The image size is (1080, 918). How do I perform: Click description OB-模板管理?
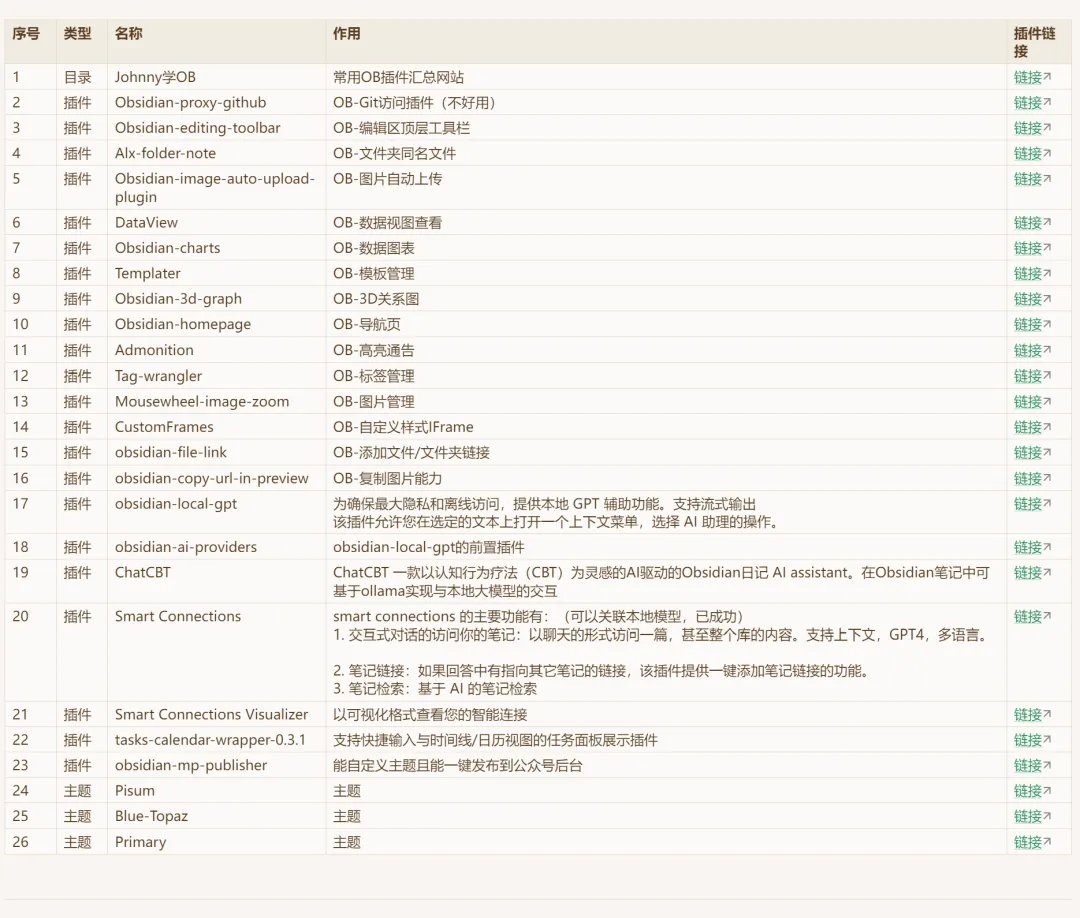click(x=373, y=273)
